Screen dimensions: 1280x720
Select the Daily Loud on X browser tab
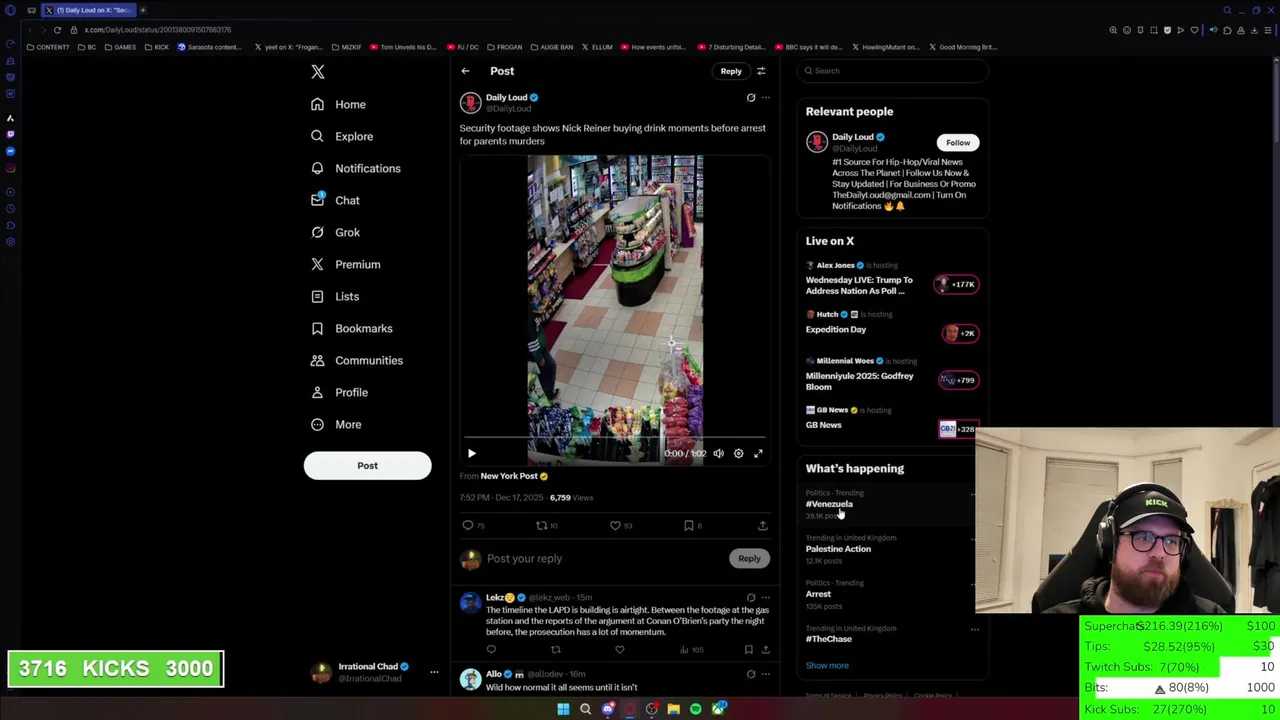point(88,10)
